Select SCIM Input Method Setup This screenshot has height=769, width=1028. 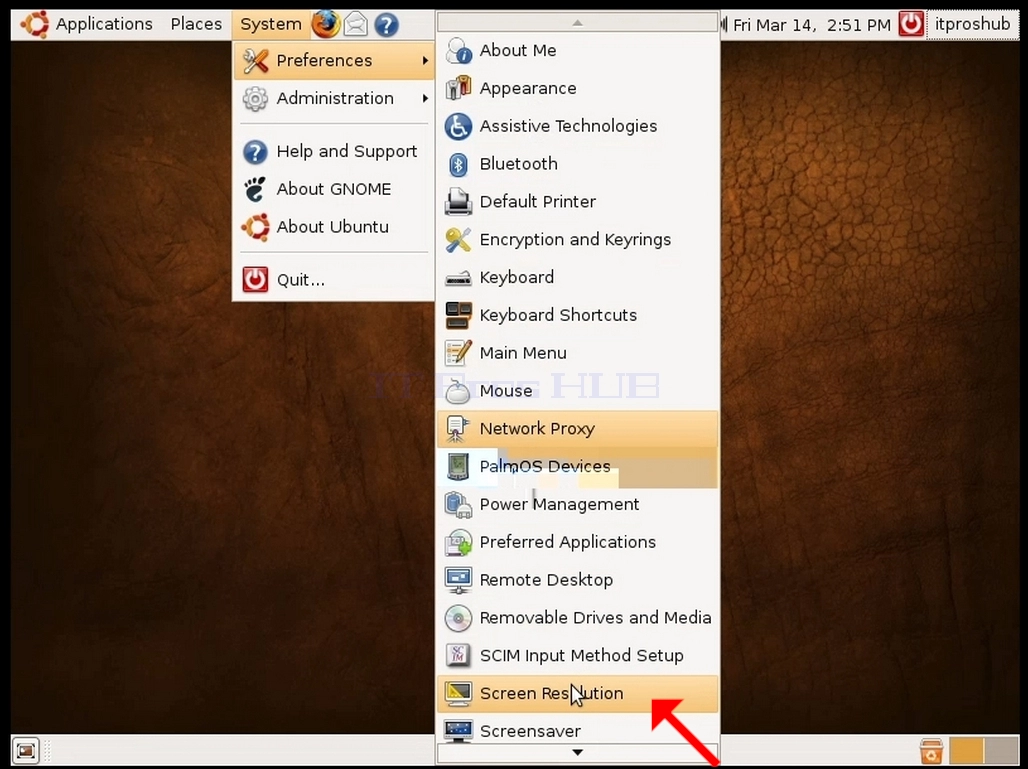click(578, 656)
